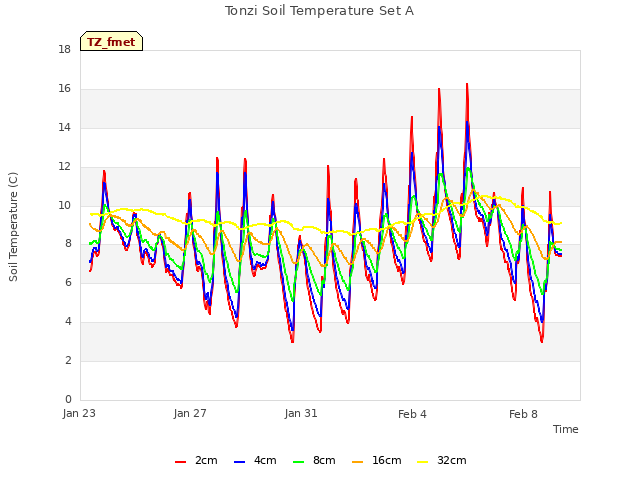Image resolution: width=640 pixels, height=480 pixels.
Task: Click the 0 y-axis tick label
Action: click(x=68, y=400)
